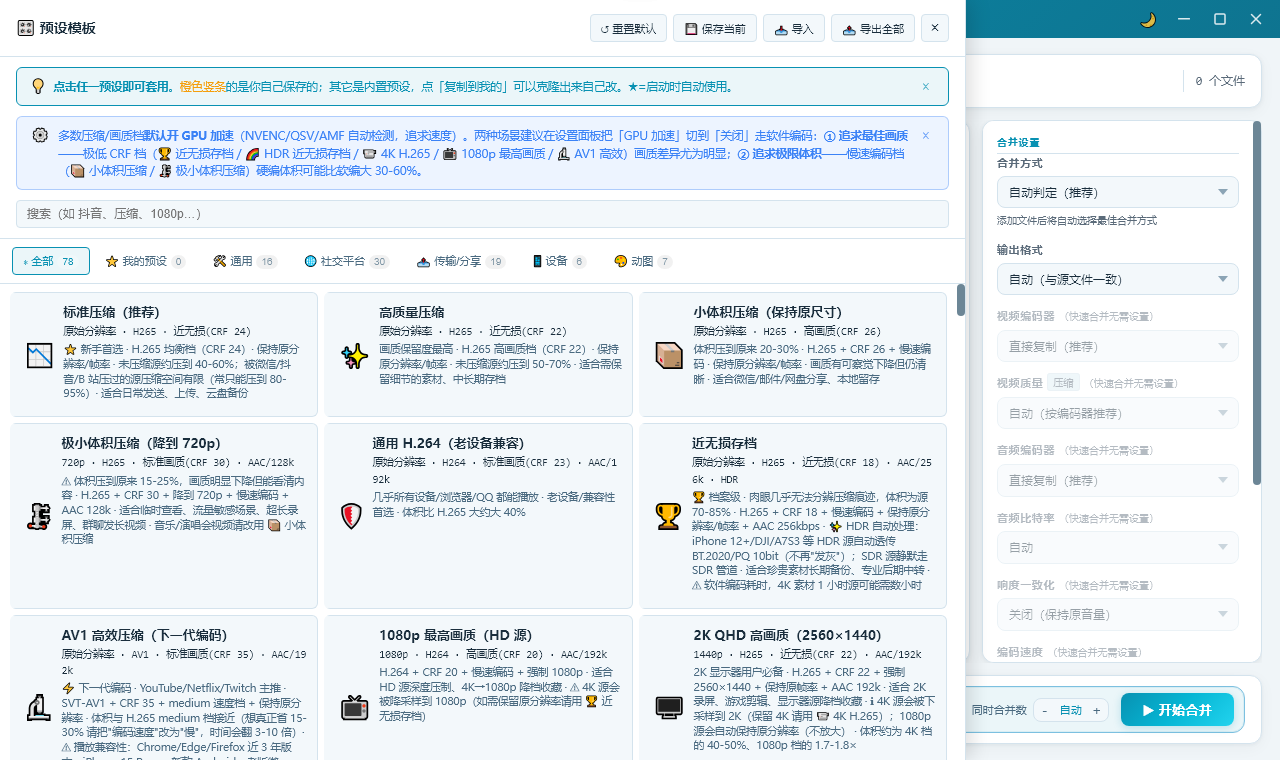The height and width of the screenshot is (760, 1280).
Task: Open the 视频编码器 dropdown
Action: pos(1118,347)
